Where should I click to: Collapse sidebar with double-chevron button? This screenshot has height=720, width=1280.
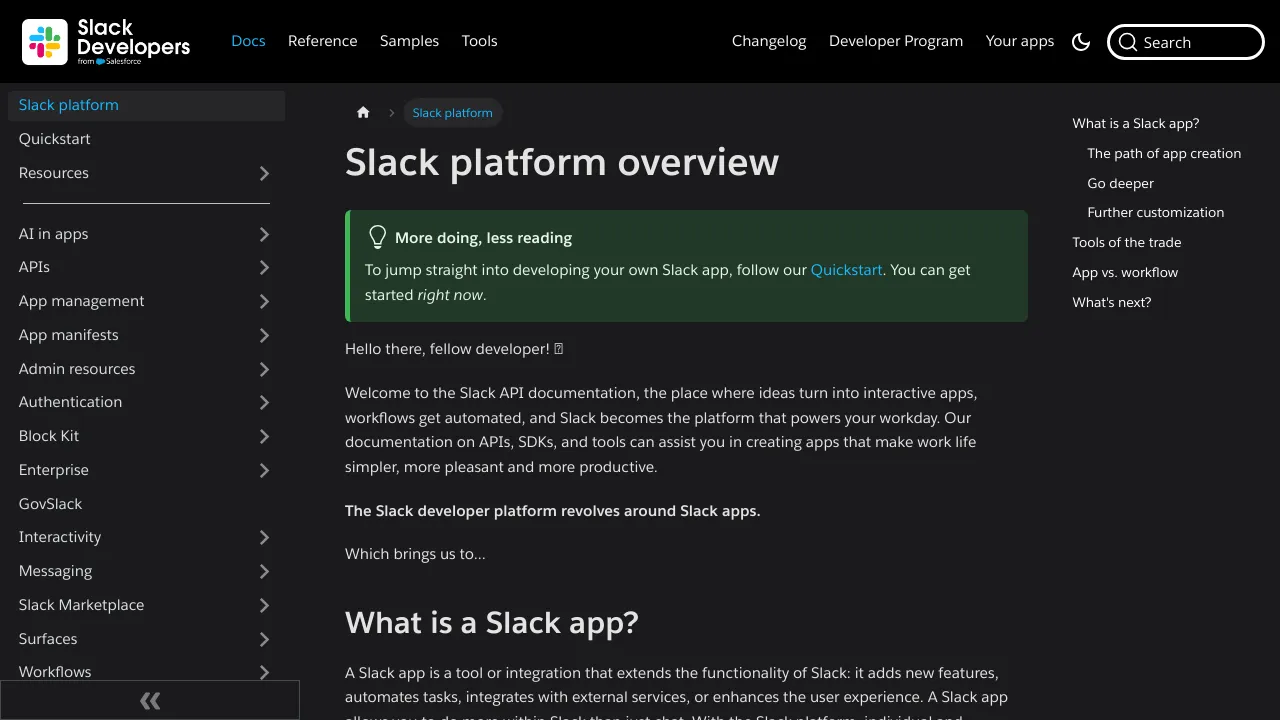tap(150, 701)
